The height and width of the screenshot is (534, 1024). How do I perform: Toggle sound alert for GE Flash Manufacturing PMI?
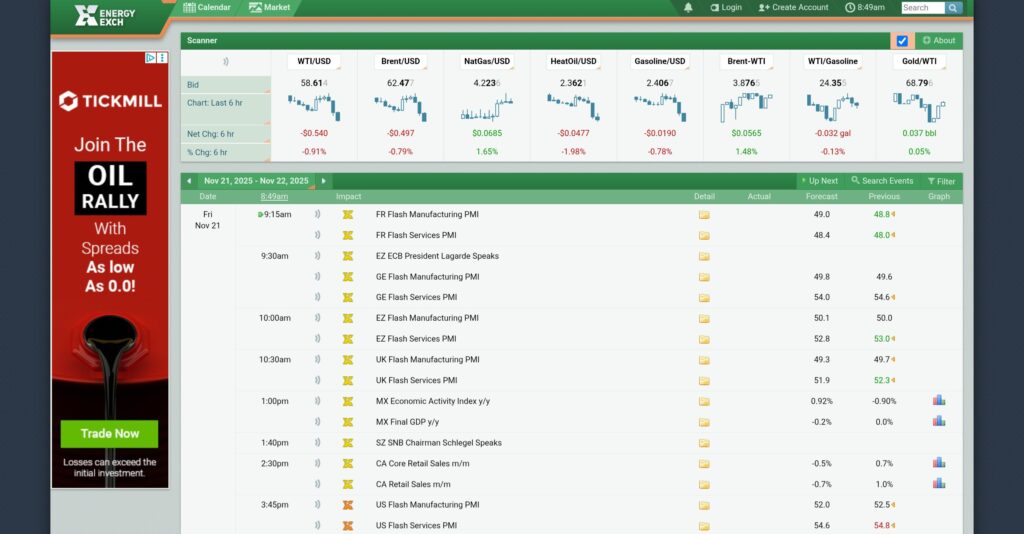[317, 277]
